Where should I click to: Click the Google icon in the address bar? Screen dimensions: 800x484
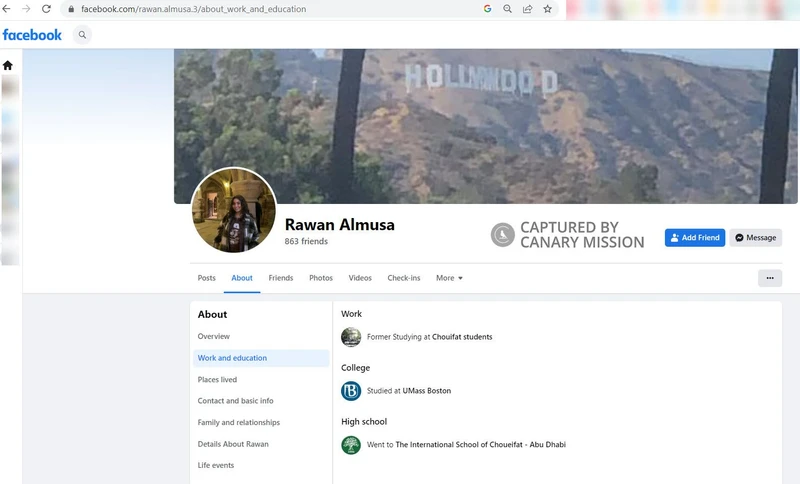[487, 9]
